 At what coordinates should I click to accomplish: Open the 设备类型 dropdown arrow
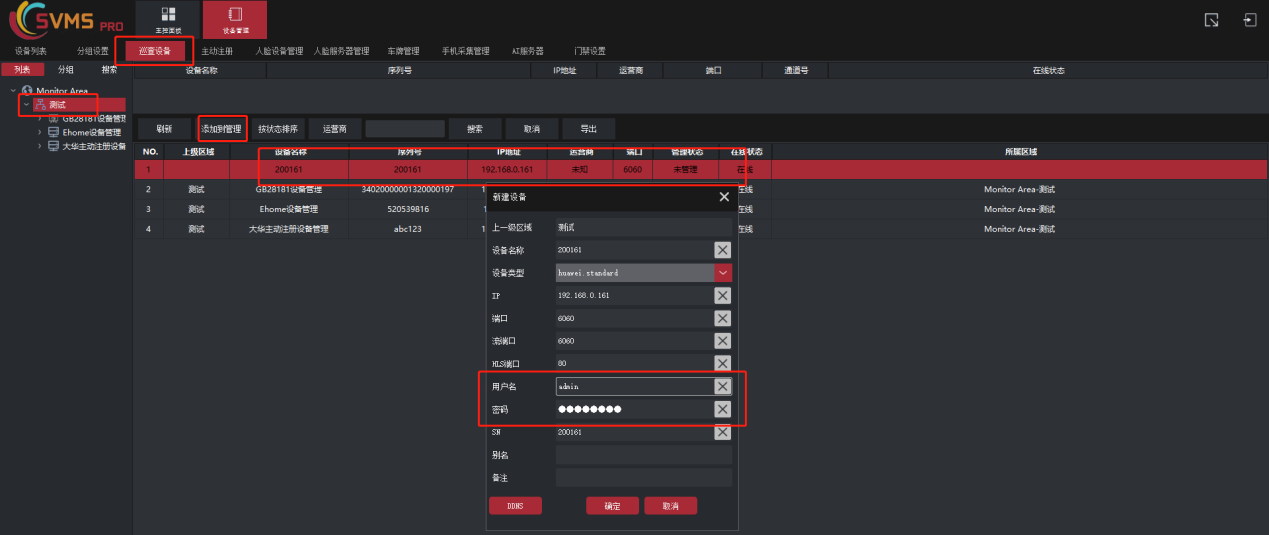click(x=722, y=273)
